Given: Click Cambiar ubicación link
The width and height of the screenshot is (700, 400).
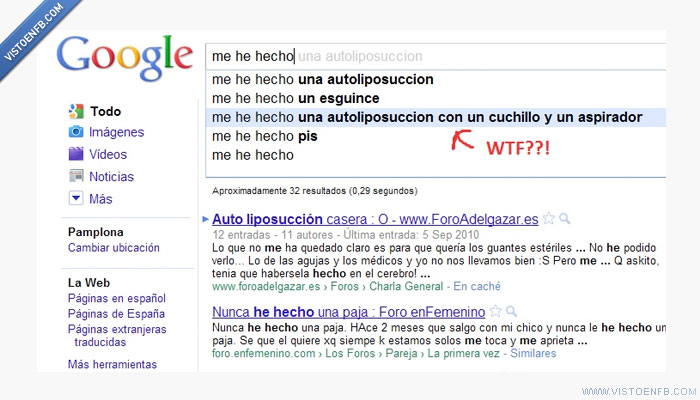Looking at the screenshot, I should (x=113, y=248).
